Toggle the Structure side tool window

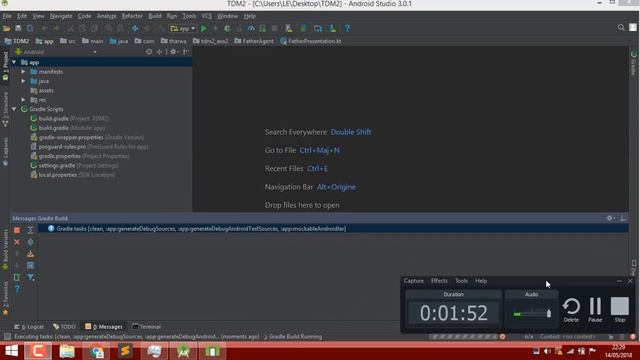tap(5, 109)
